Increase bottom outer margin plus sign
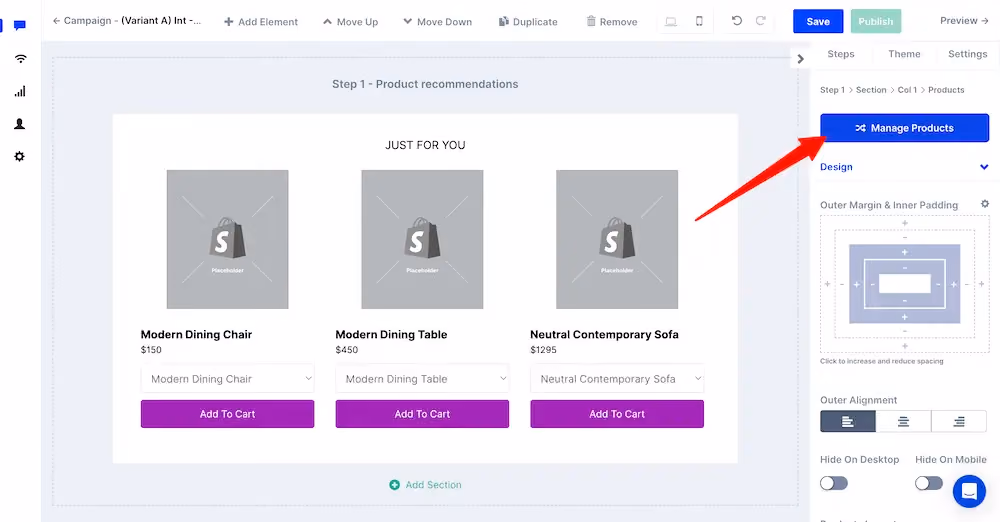Image resolution: width=1000 pixels, height=522 pixels. click(x=904, y=346)
